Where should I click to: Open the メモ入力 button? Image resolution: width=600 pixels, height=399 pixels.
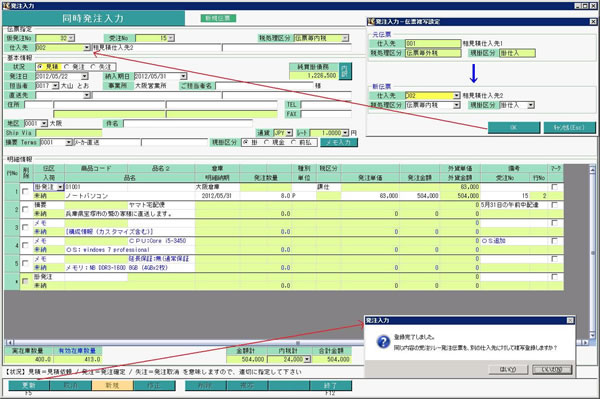(339, 142)
